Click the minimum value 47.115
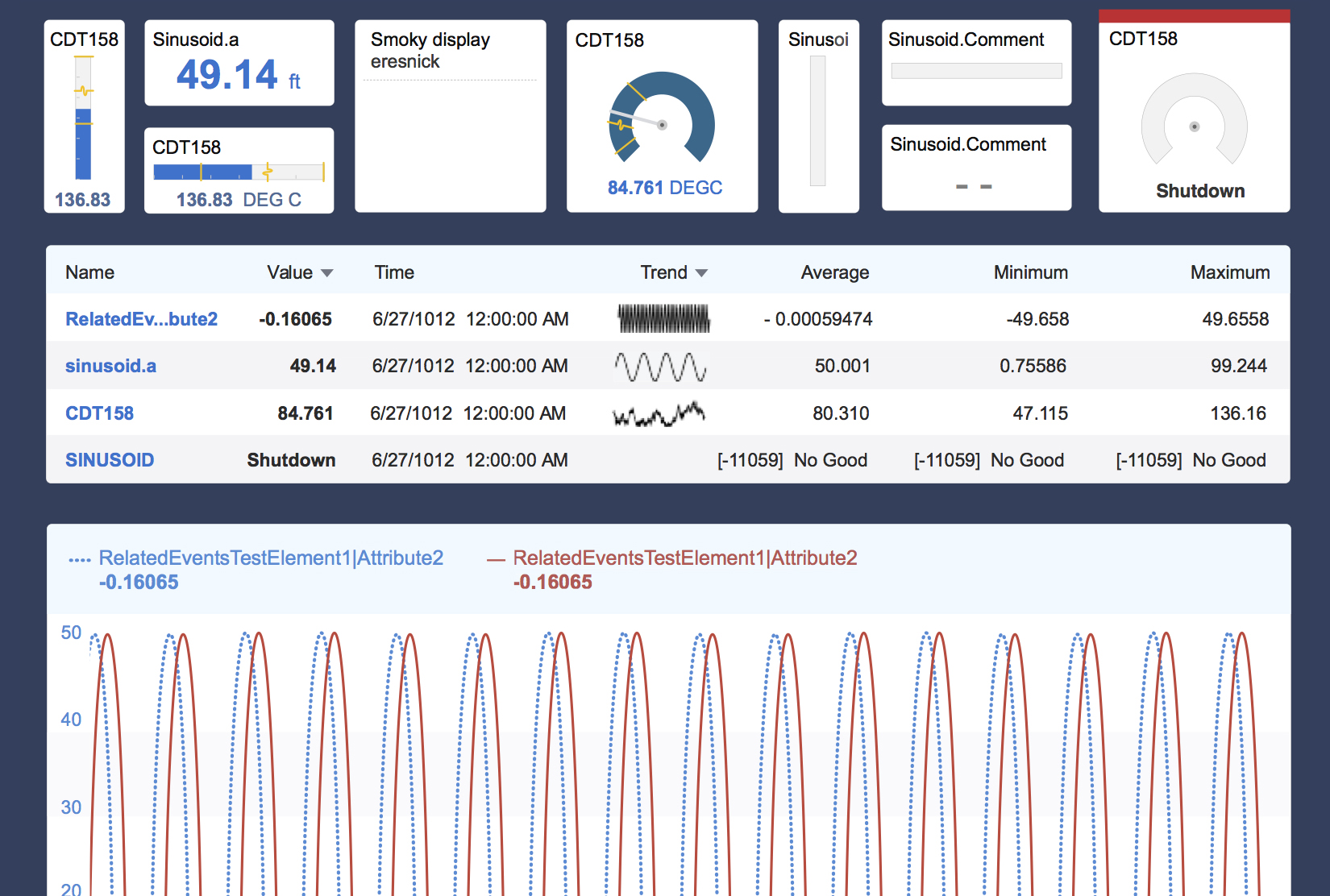This screenshot has width=1330, height=896. pyautogui.click(x=1040, y=413)
